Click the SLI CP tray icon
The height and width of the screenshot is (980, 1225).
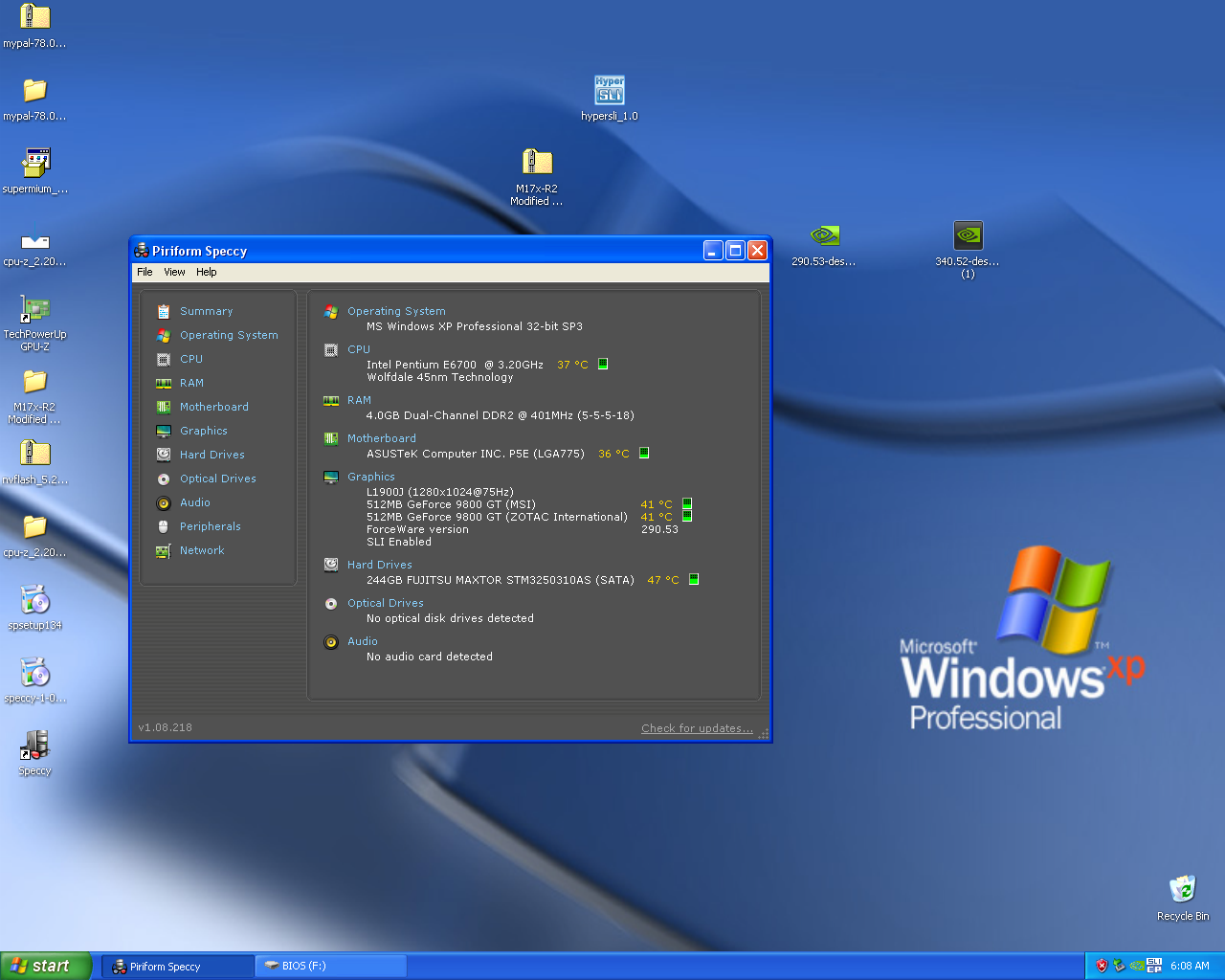[x=1154, y=966]
